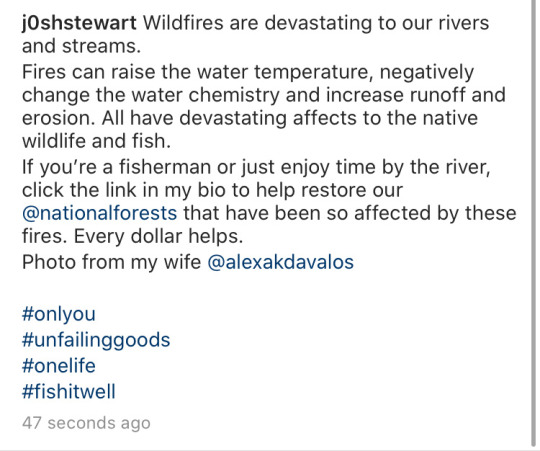The width and height of the screenshot is (540, 451).
Task: Open the #onlyou hashtag
Action: click(x=59, y=314)
